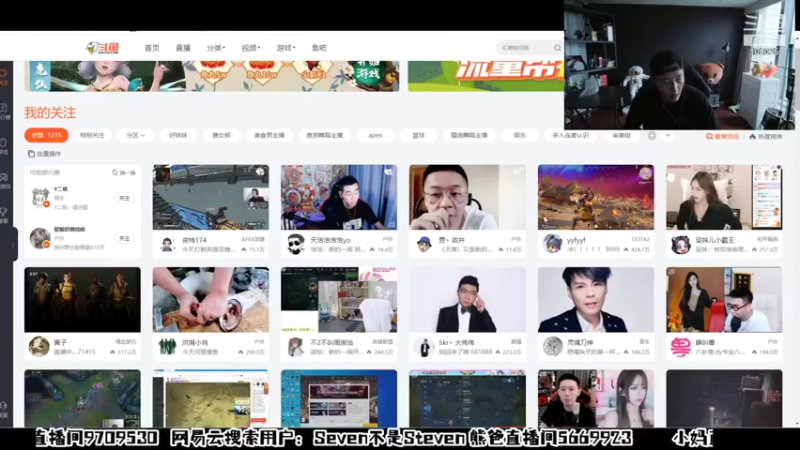Sort by 最常访问

click(x=722, y=136)
